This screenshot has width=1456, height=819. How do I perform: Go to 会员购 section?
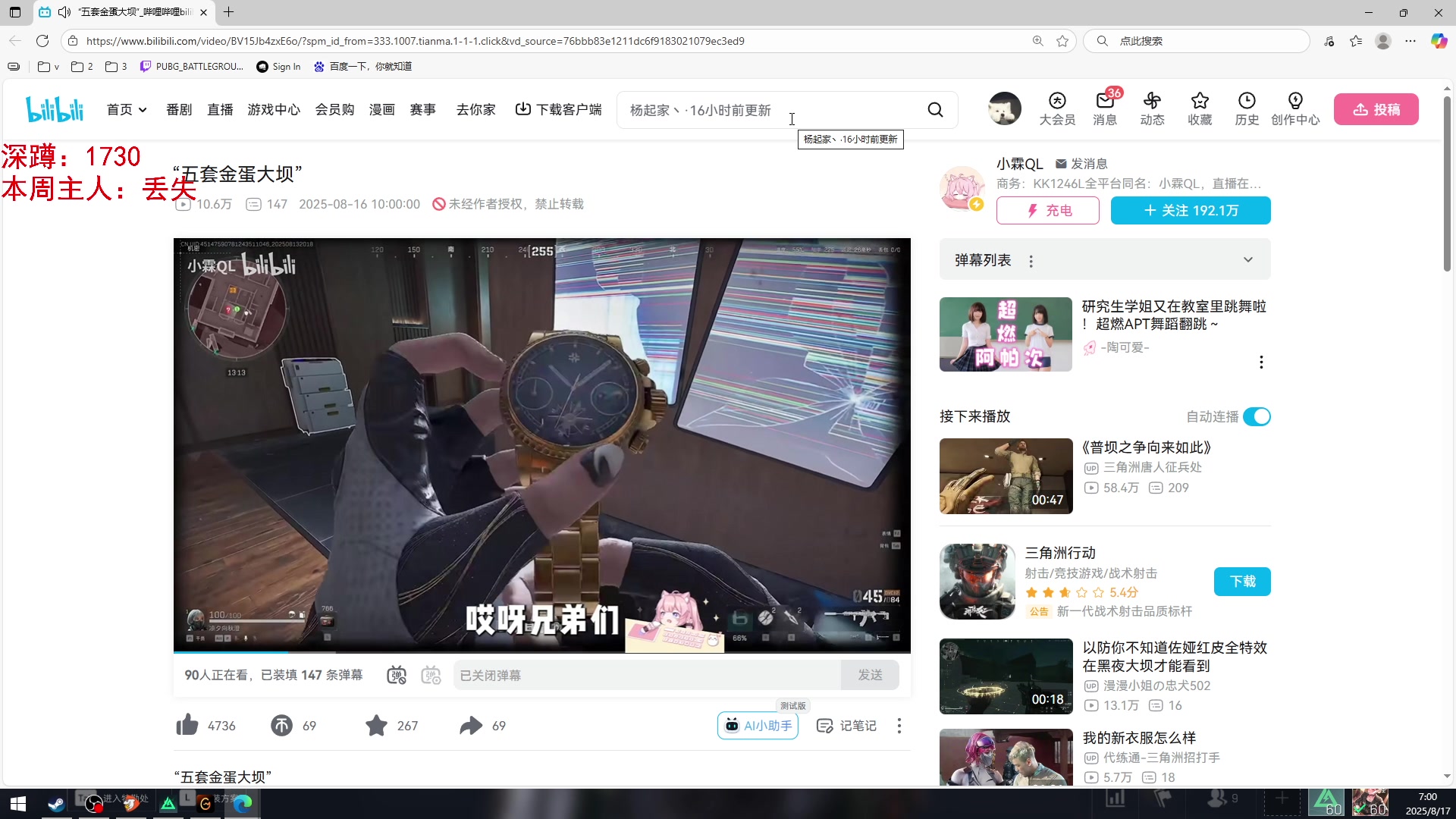[334, 110]
